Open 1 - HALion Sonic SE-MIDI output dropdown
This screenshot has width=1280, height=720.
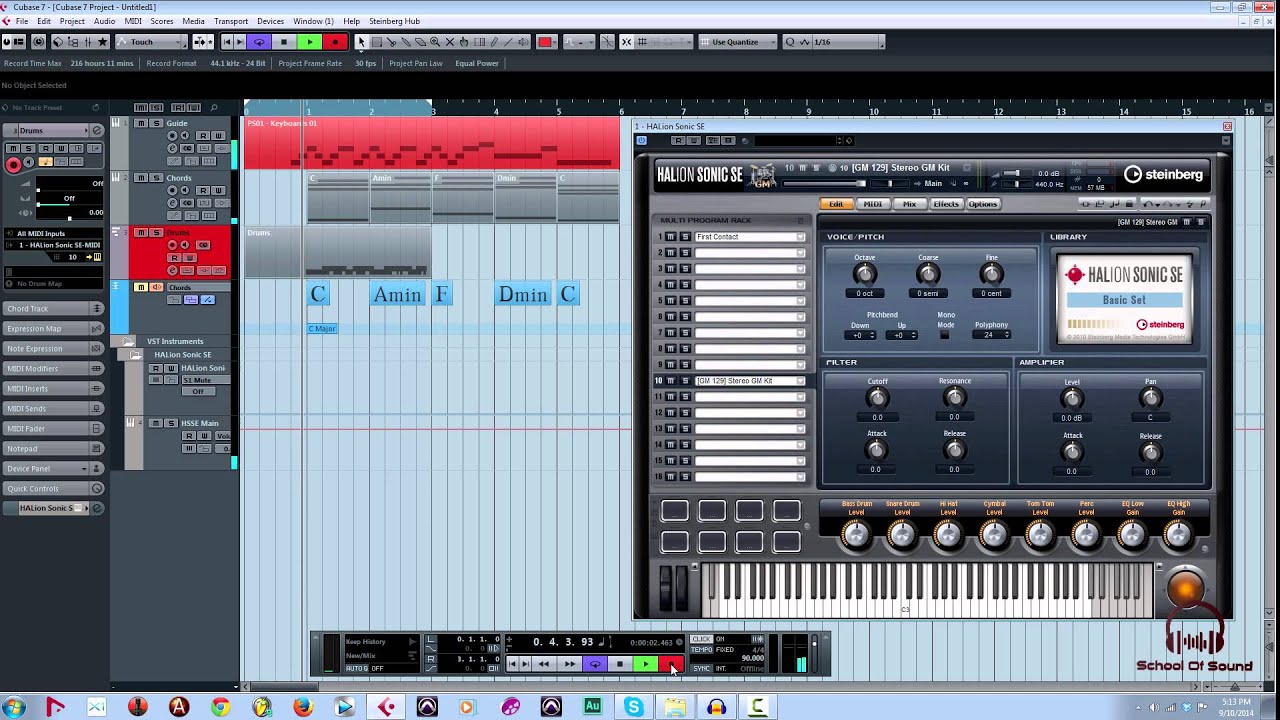pos(53,245)
